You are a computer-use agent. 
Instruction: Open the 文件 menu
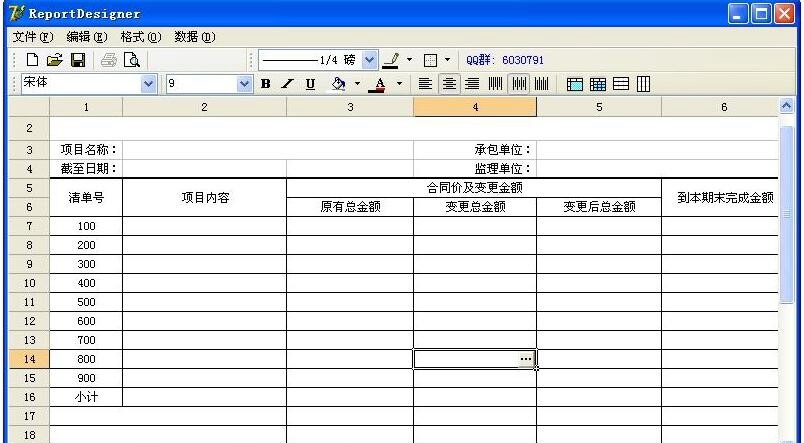click(33, 37)
